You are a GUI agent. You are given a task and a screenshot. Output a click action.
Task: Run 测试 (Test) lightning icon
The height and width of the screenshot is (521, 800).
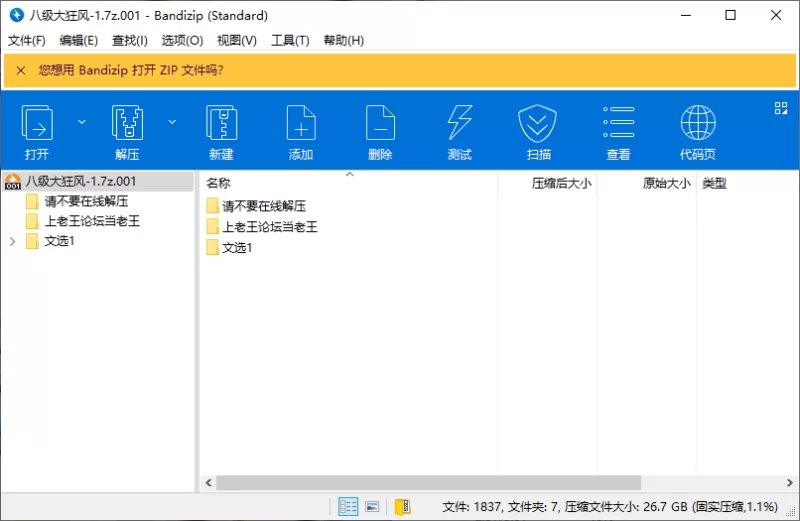pos(459,124)
